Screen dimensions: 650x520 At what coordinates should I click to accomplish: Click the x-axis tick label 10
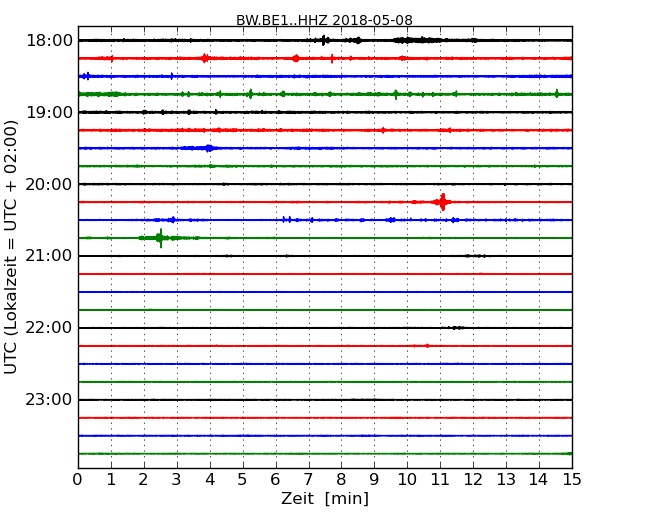point(407,480)
